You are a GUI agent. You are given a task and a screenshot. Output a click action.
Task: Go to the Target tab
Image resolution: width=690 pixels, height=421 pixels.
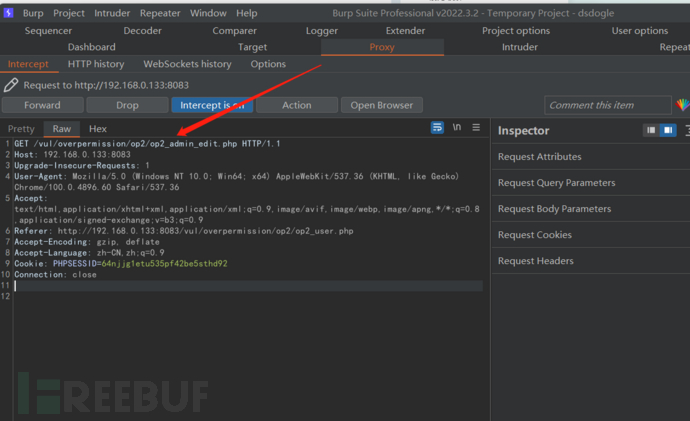[253, 47]
